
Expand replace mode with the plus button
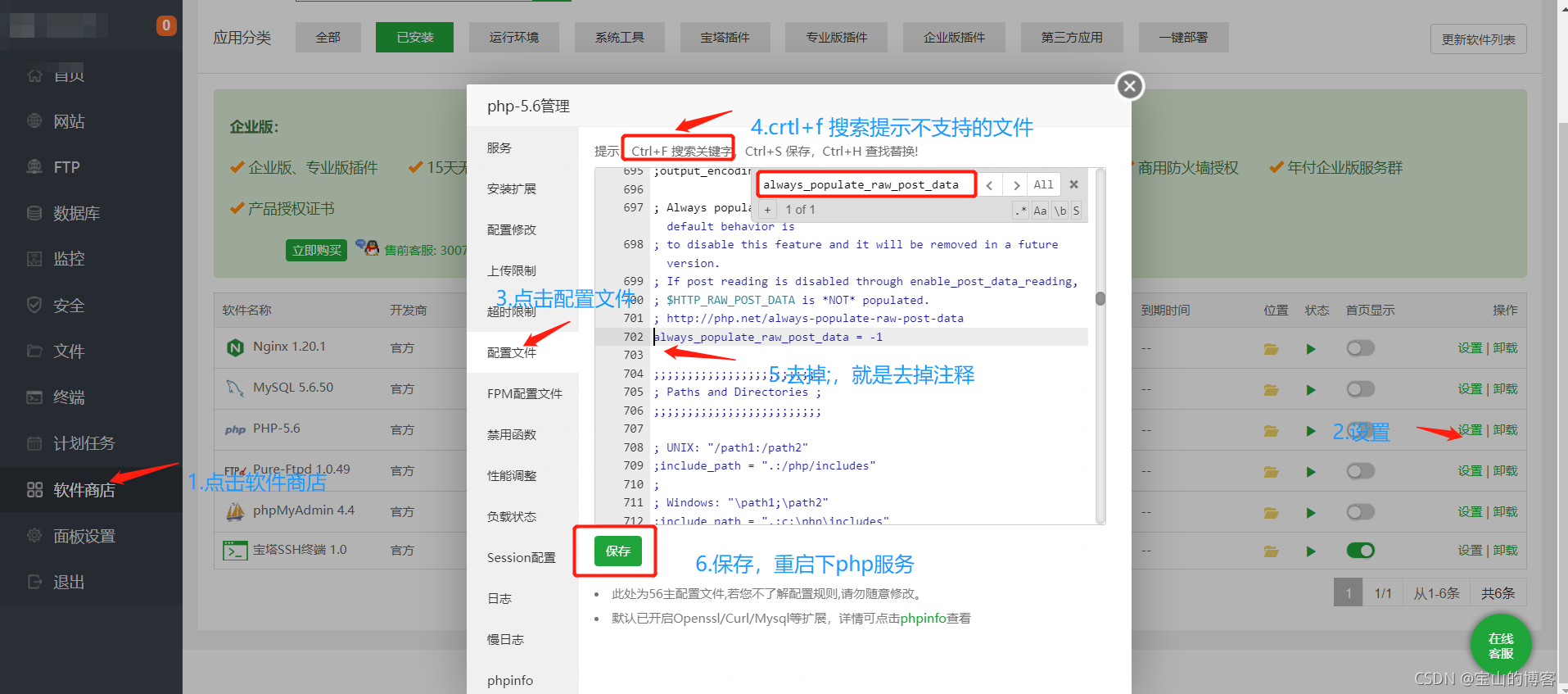767,211
